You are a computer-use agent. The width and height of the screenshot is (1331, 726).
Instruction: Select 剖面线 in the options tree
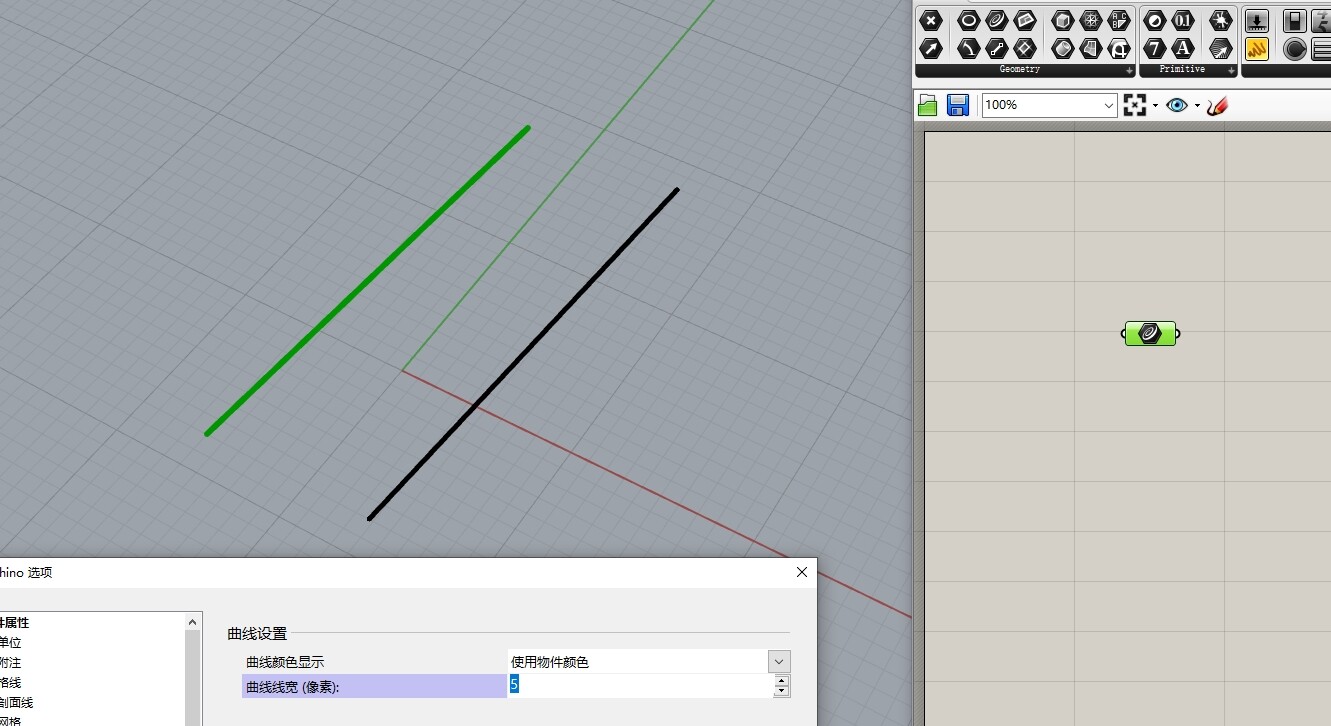click(x=16, y=703)
